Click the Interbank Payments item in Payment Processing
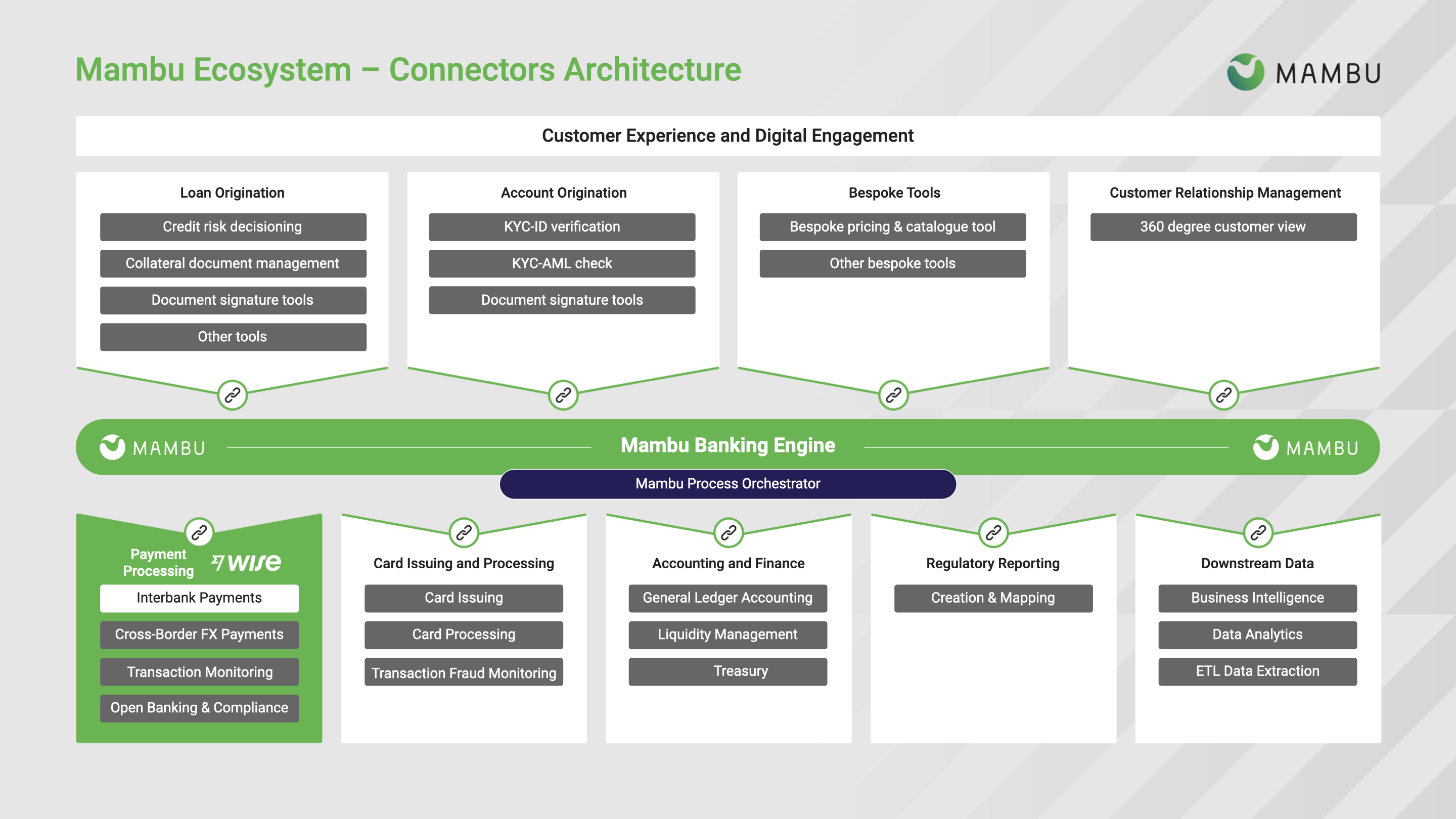 (x=199, y=598)
